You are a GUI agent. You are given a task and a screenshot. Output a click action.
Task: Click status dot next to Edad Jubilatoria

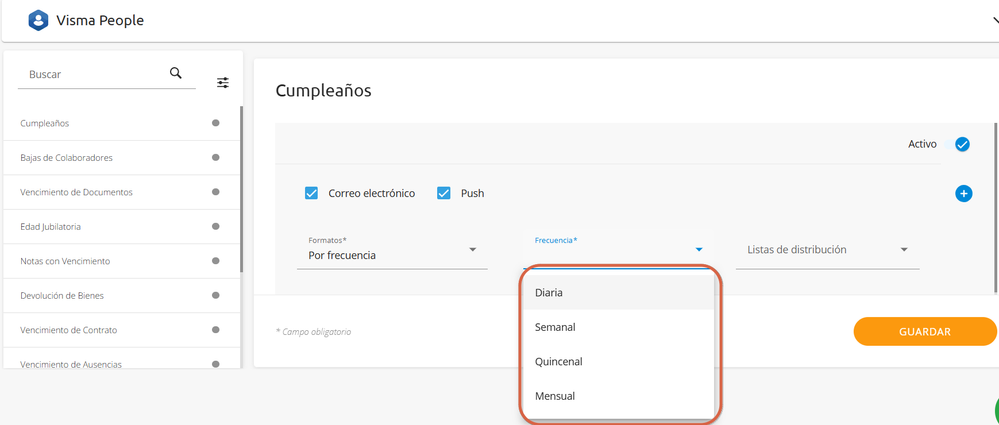pos(215,226)
